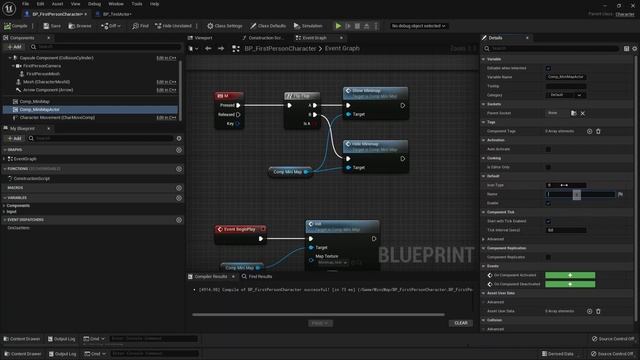This screenshot has width=640, height=360.
Task: Open the Tools menu
Action: (x=137, y=4)
